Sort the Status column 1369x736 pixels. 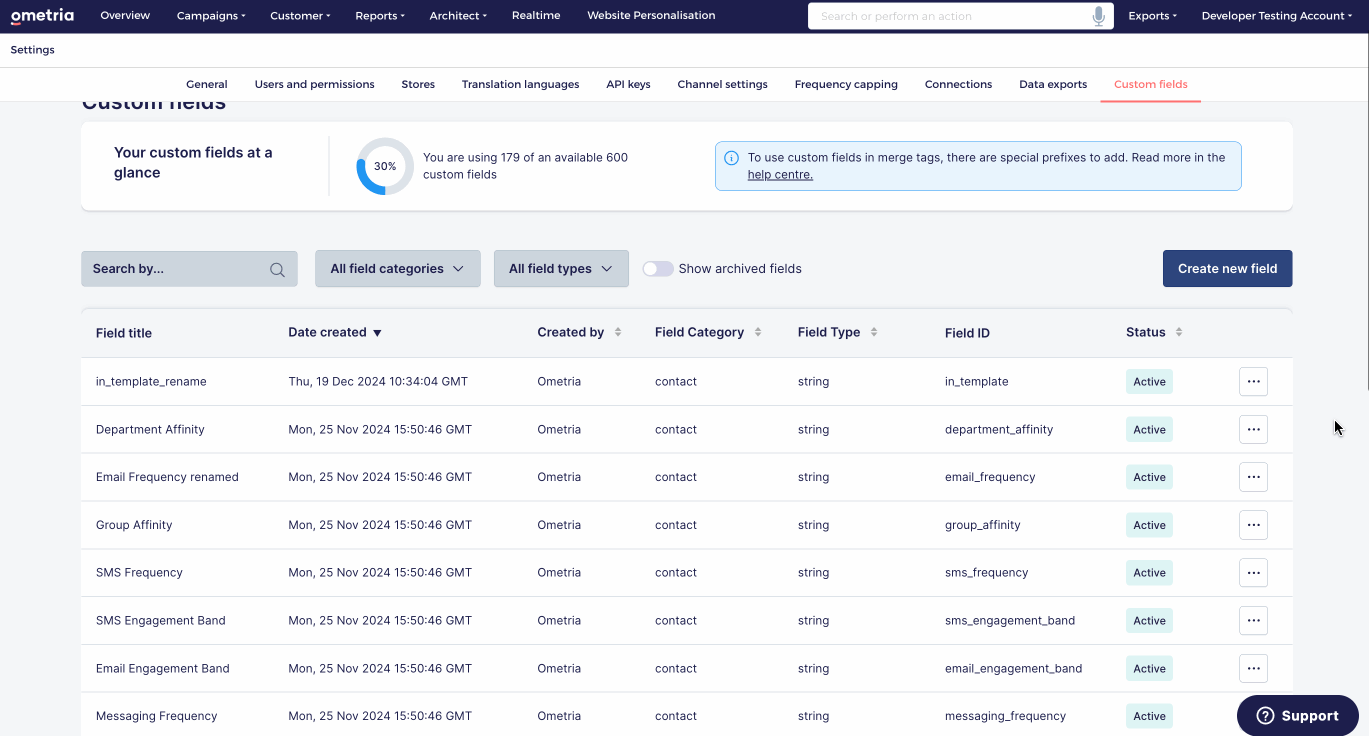point(1179,332)
